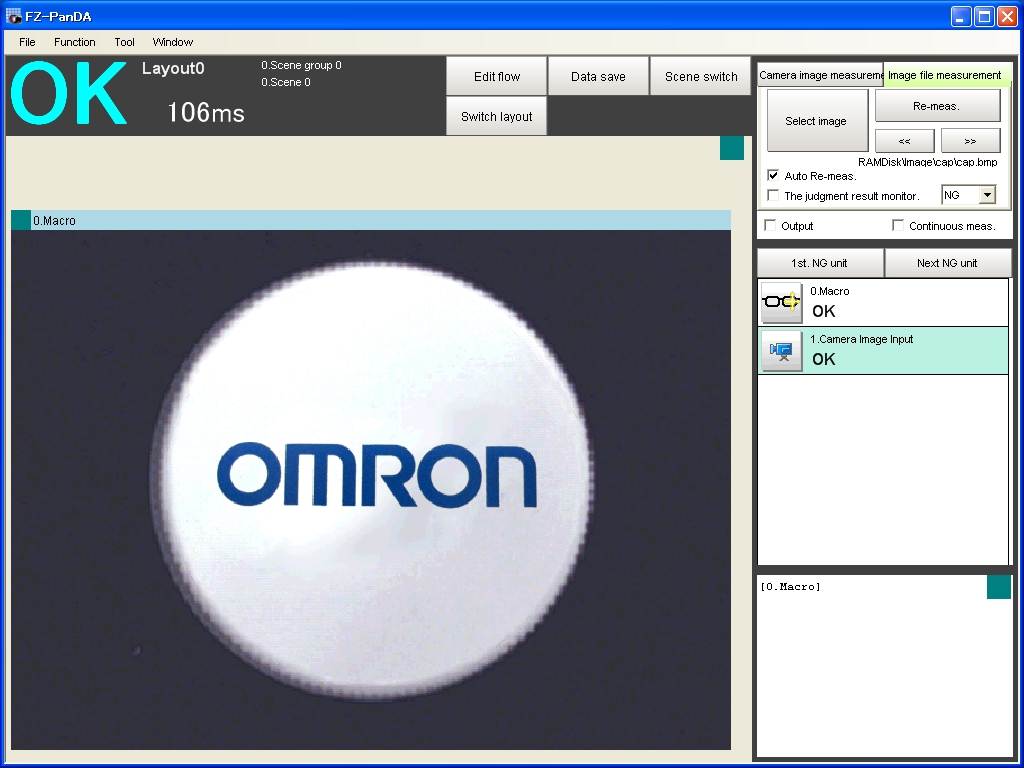Screen dimensions: 1024x768
Task: Click the FZ-PanDA title bar app icon
Action: tap(13, 16)
